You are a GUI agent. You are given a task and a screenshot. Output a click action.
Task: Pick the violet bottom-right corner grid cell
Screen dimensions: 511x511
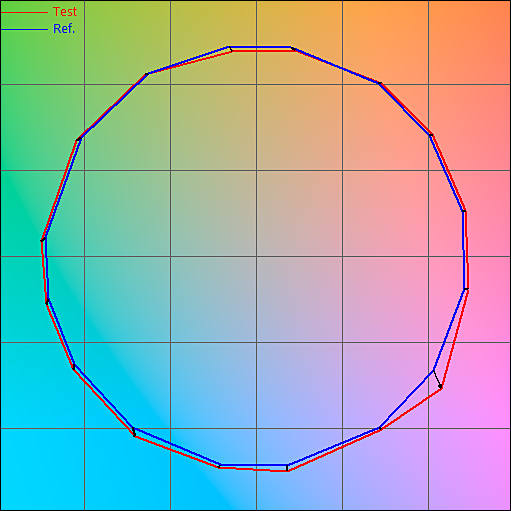point(469,469)
